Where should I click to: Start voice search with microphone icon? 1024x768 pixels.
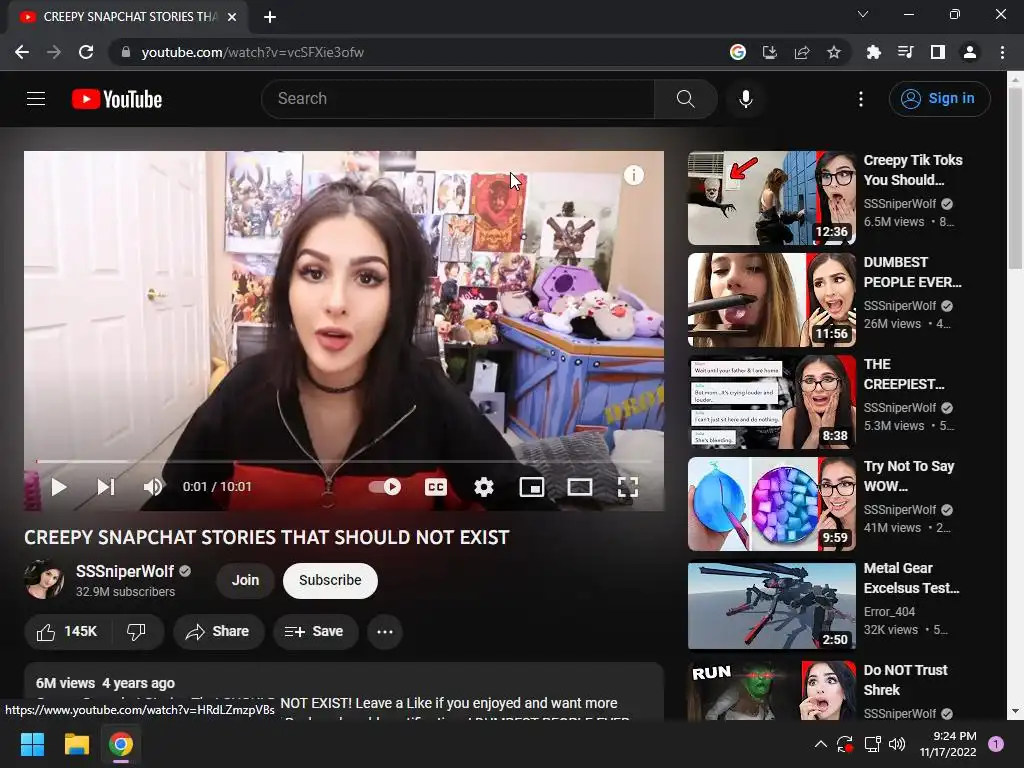pos(746,99)
